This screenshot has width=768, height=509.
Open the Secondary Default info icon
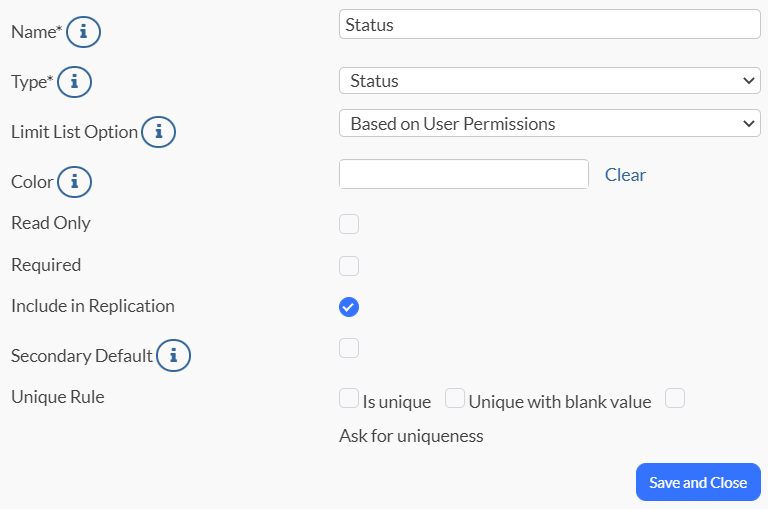coord(173,356)
